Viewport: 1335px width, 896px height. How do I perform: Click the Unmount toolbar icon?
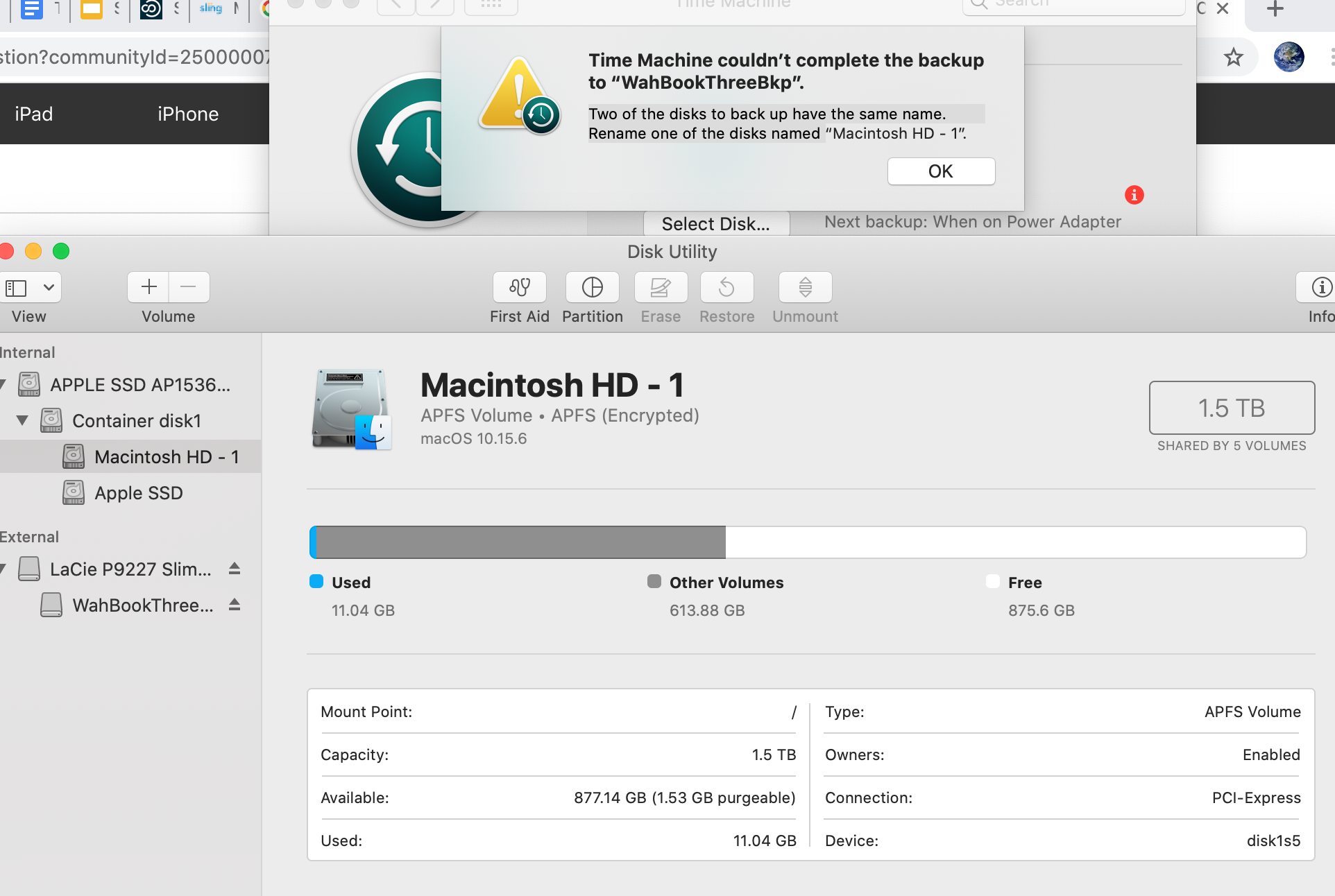805,287
